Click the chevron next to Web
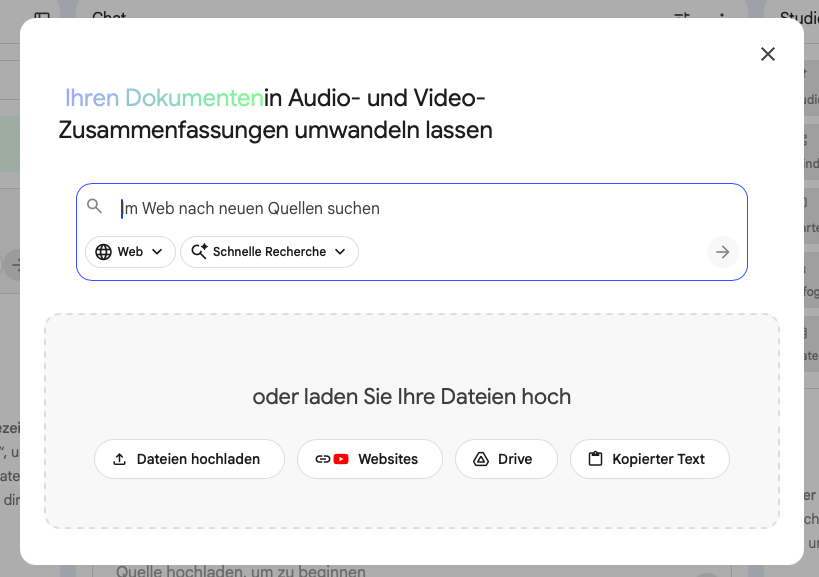 (157, 252)
